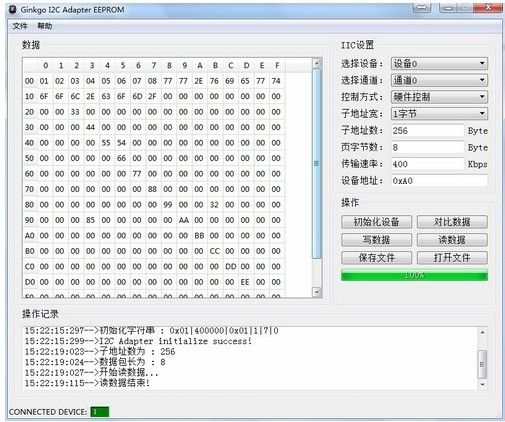Click the 打开文件 button
This screenshot has height=422, width=505.
pyautogui.click(x=452, y=258)
